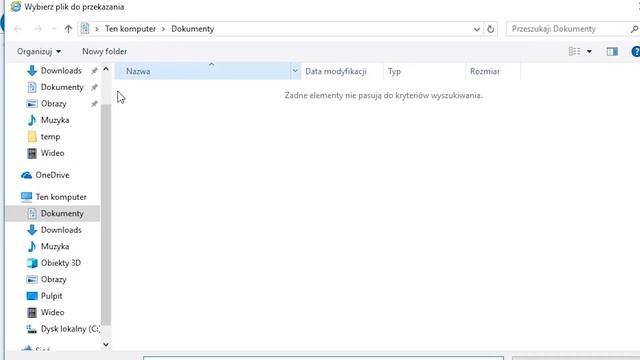This screenshot has height=360, width=640.
Task: Sort by the Nazwa column header
Action: tap(202, 71)
